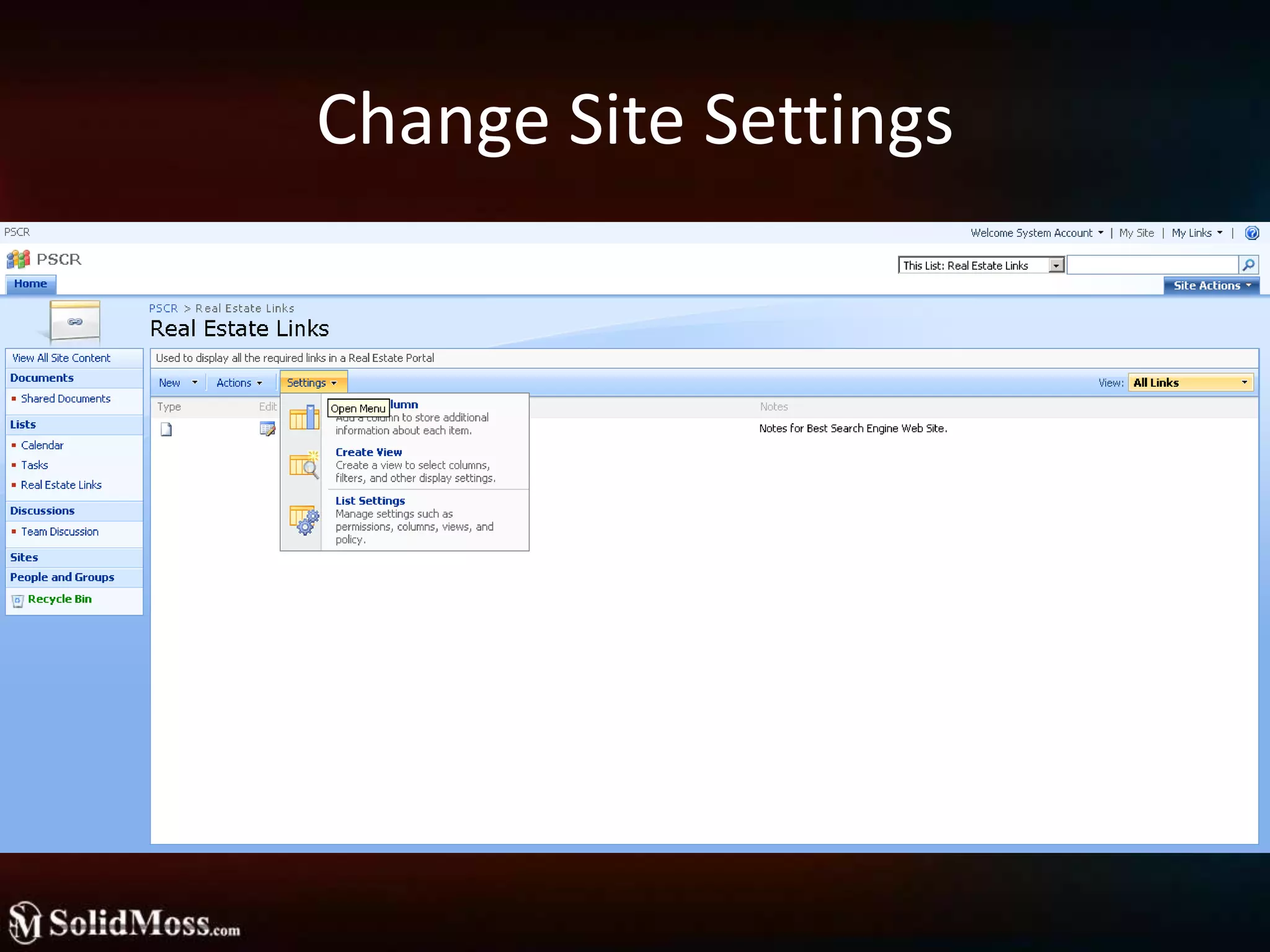1270x952 pixels.
Task: Open the Recycle Bin
Action: [x=60, y=599]
